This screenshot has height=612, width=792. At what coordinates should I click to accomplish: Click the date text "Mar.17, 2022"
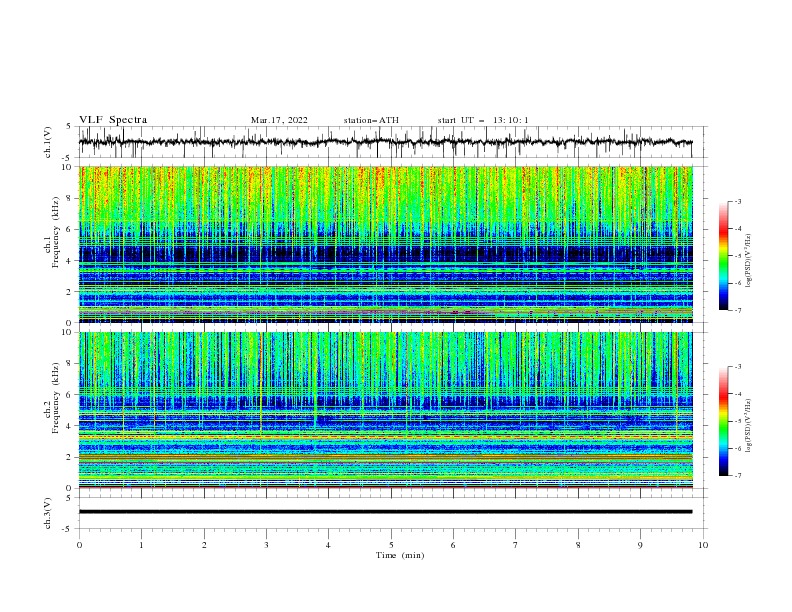tap(279, 120)
